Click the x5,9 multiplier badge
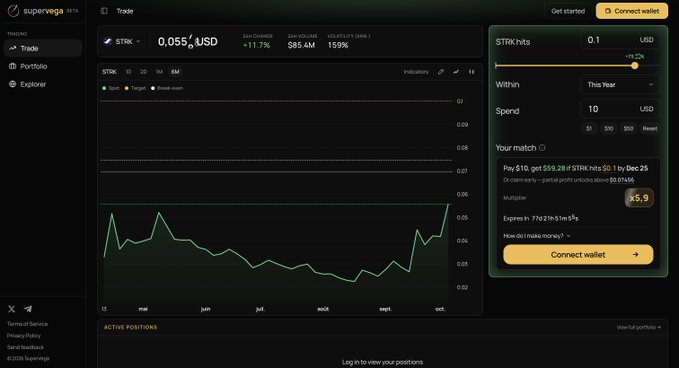679x368 pixels. pos(639,198)
